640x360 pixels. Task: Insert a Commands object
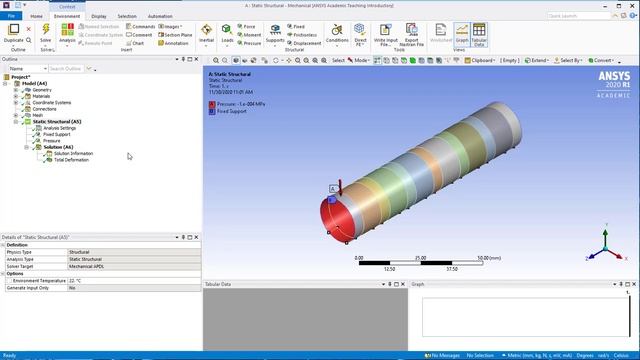point(140,27)
